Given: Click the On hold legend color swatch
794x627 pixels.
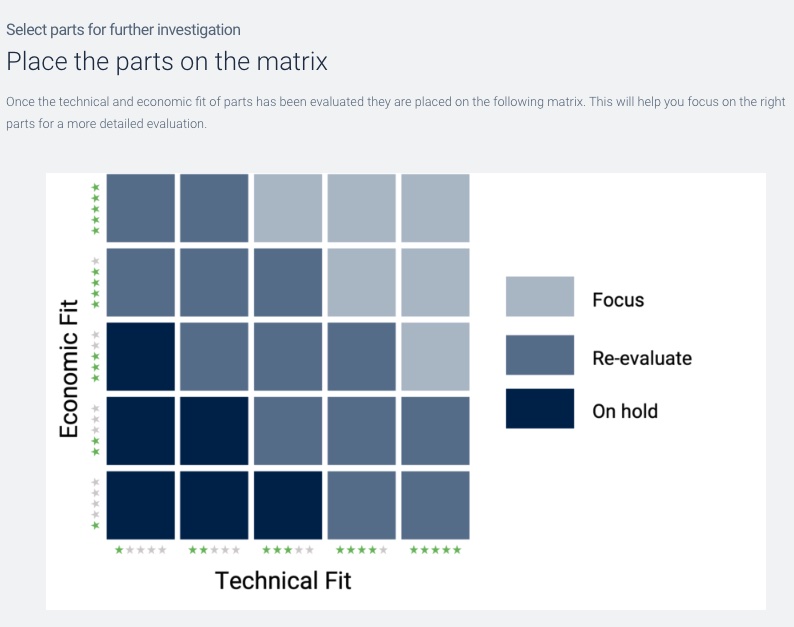Looking at the screenshot, I should [x=540, y=409].
